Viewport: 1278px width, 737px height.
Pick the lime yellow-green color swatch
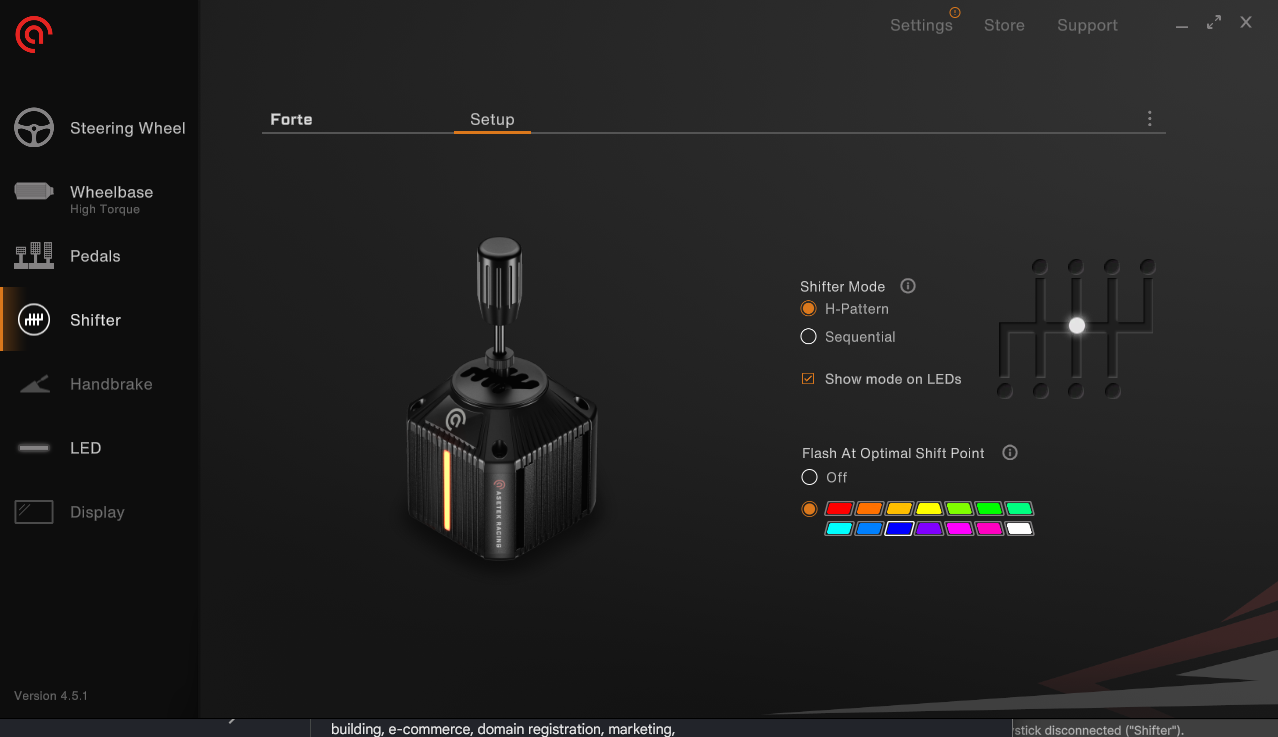pyautogui.click(x=959, y=509)
